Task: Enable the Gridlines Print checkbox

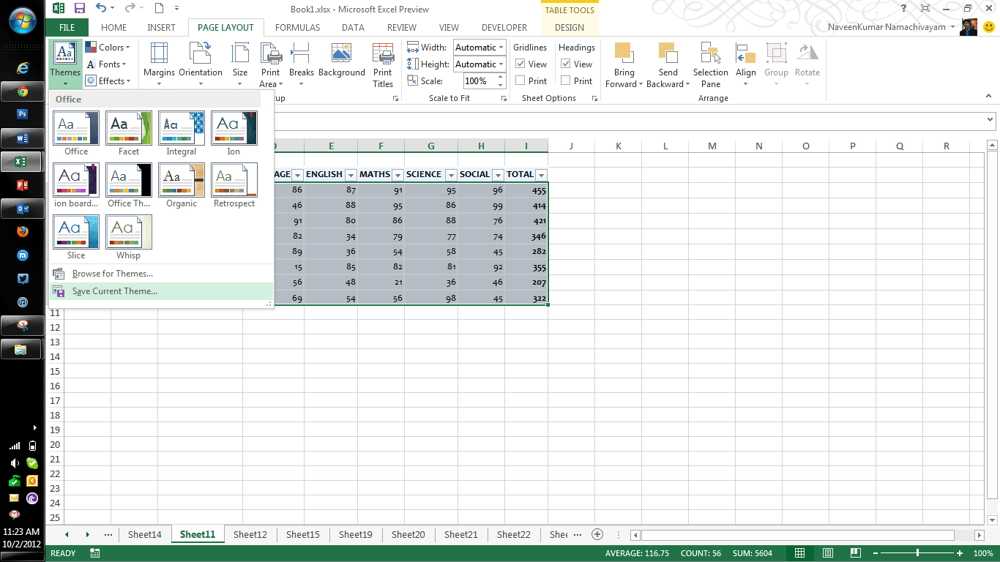Action: point(520,81)
